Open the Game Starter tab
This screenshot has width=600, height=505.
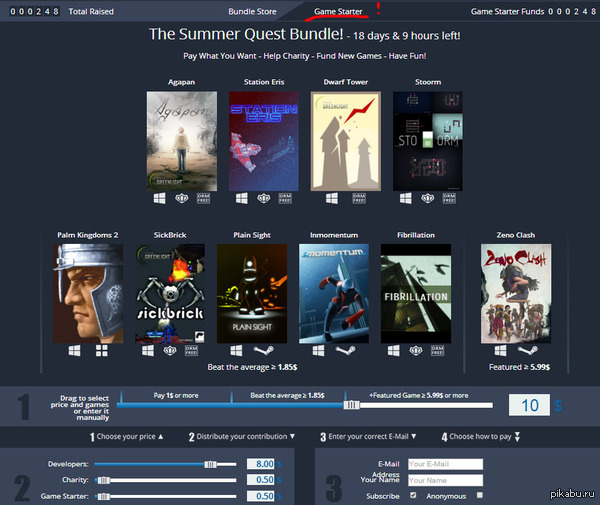pos(338,11)
